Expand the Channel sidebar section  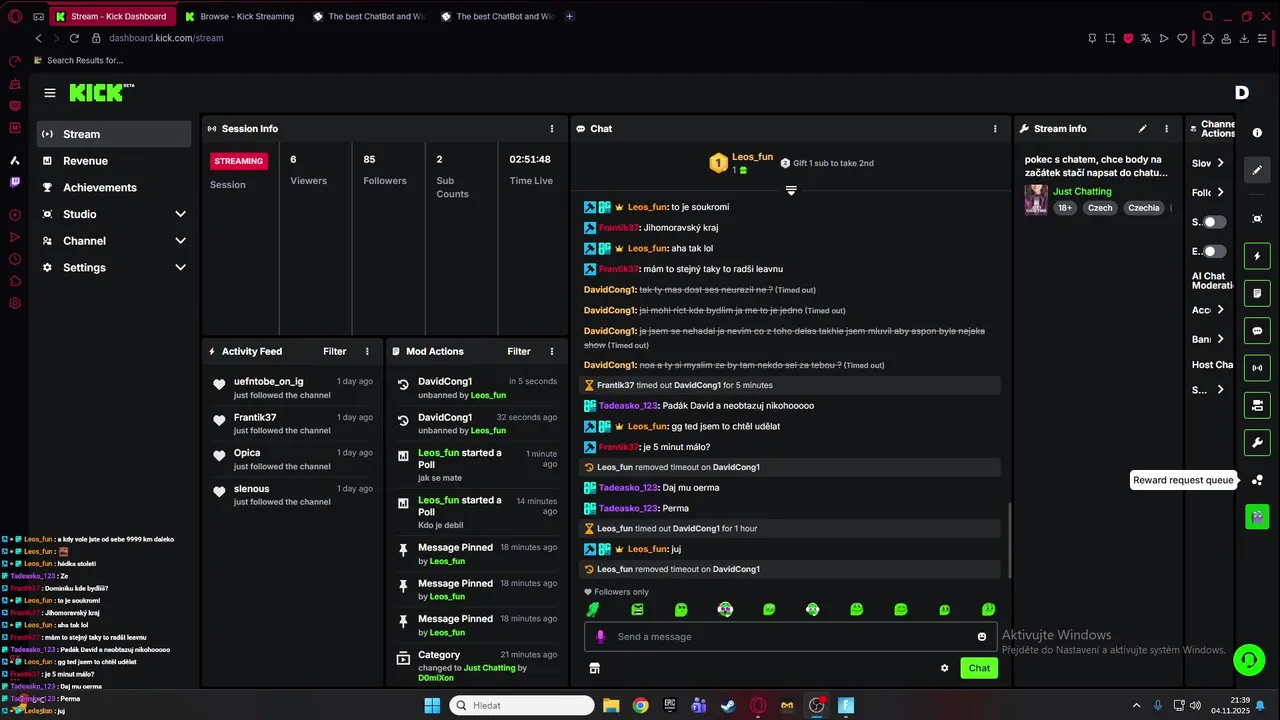[180, 241]
